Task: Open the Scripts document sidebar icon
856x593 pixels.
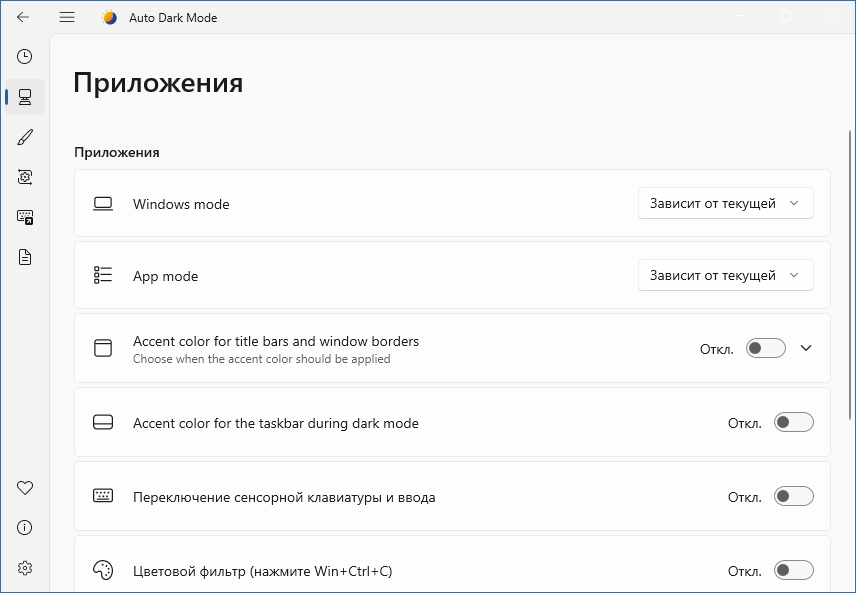Action: click(25, 257)
